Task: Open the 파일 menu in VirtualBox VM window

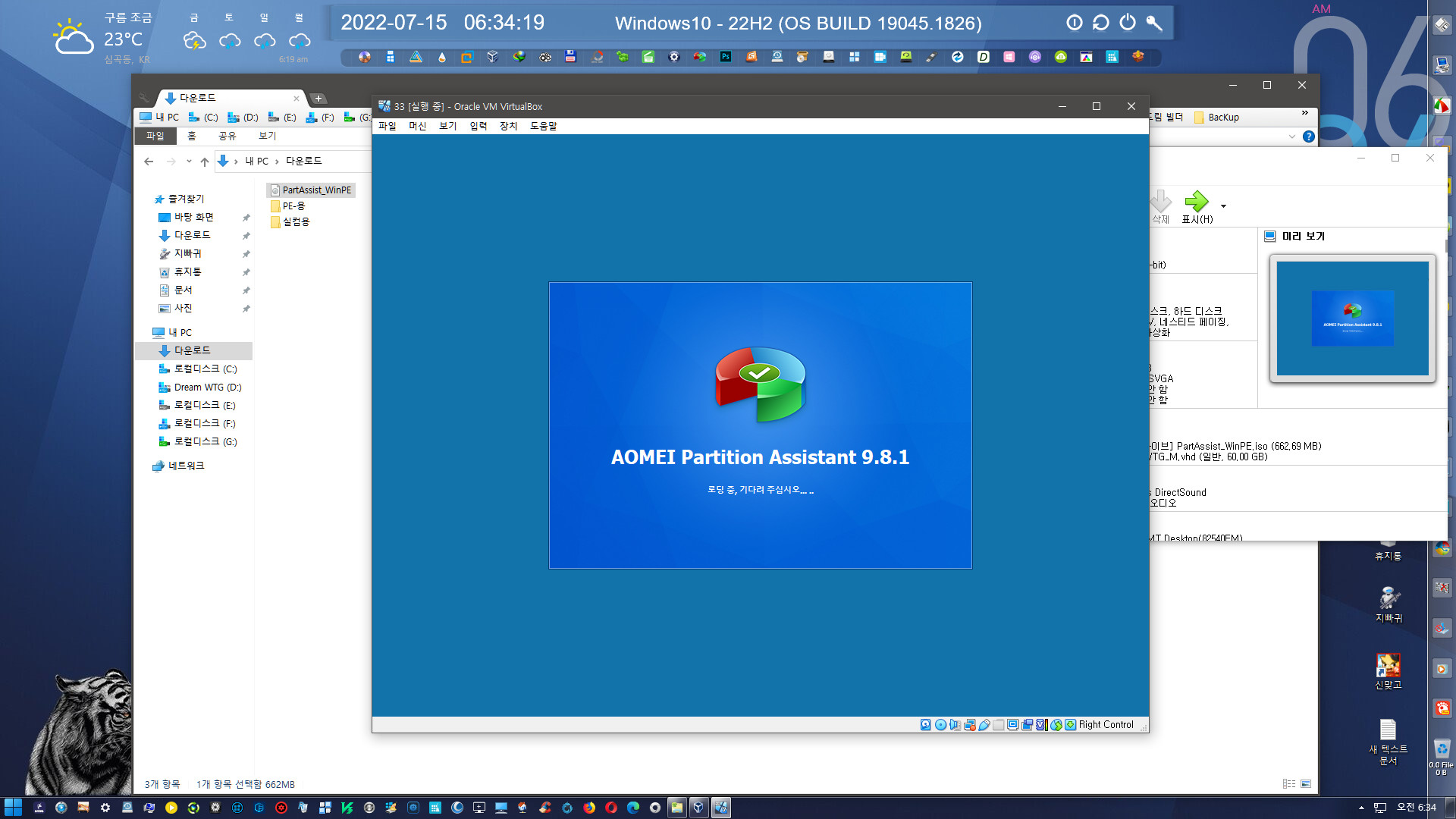Action: (x=387, y=126)
